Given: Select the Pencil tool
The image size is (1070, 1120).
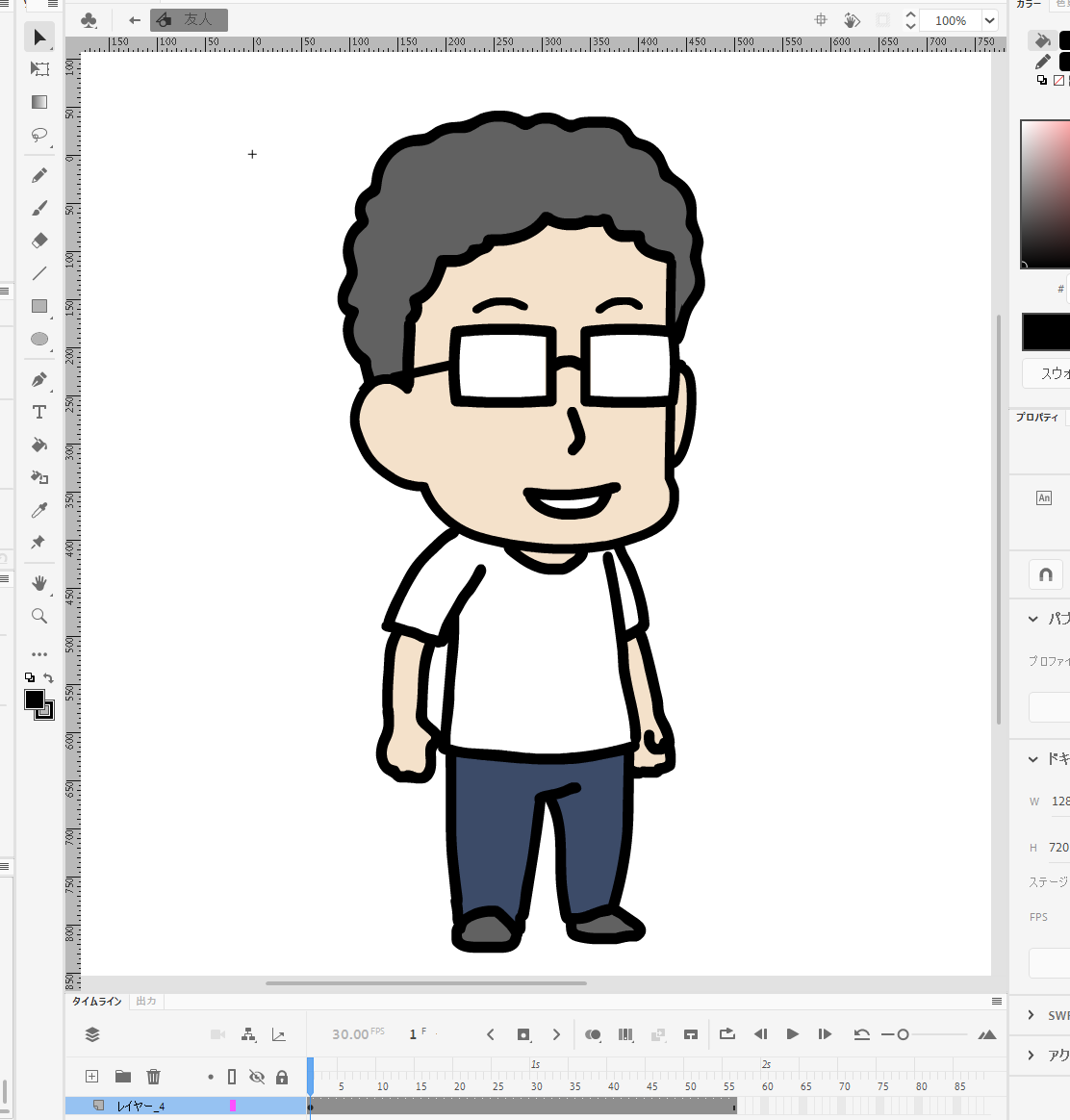Looking at the screenshot, I should point(39,175).
